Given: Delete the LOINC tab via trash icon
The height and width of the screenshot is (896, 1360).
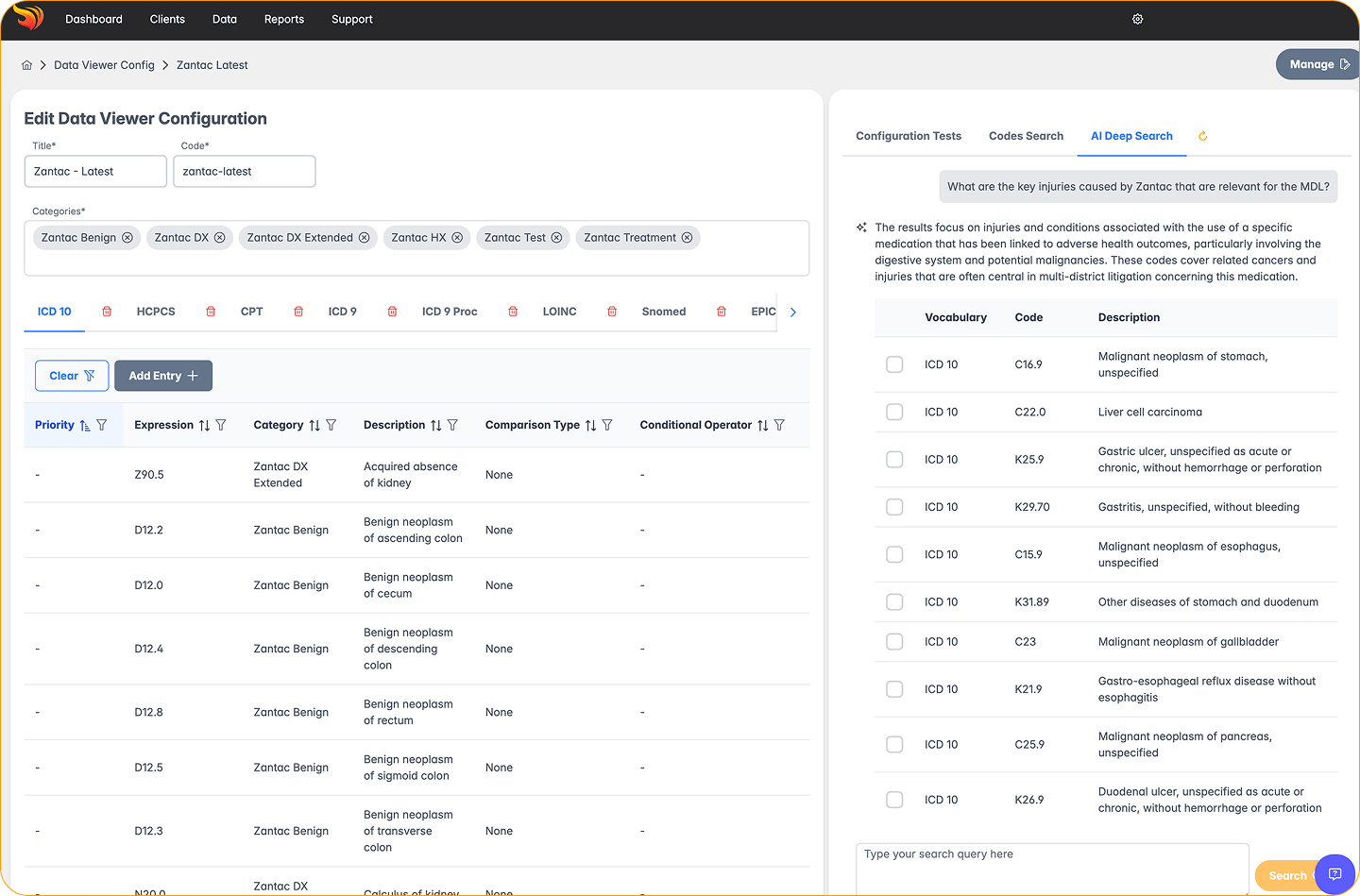Looking at the screenshot, I should pos(612,312).
